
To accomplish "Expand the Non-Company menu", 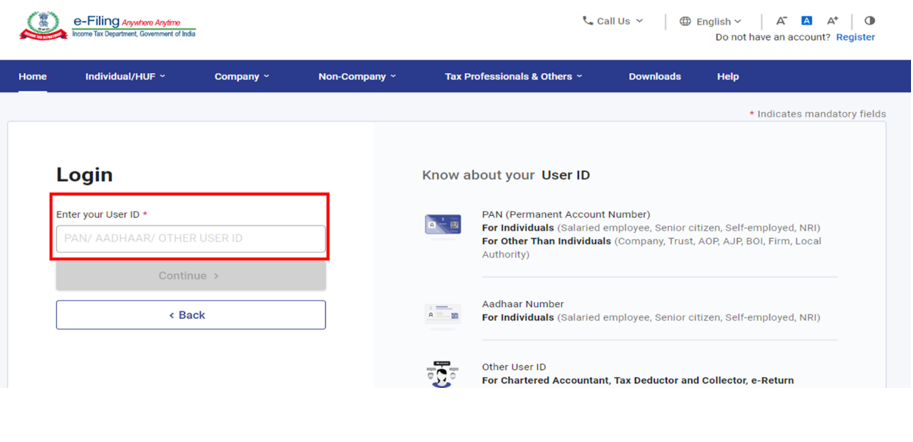I will [x=357, y=77].
